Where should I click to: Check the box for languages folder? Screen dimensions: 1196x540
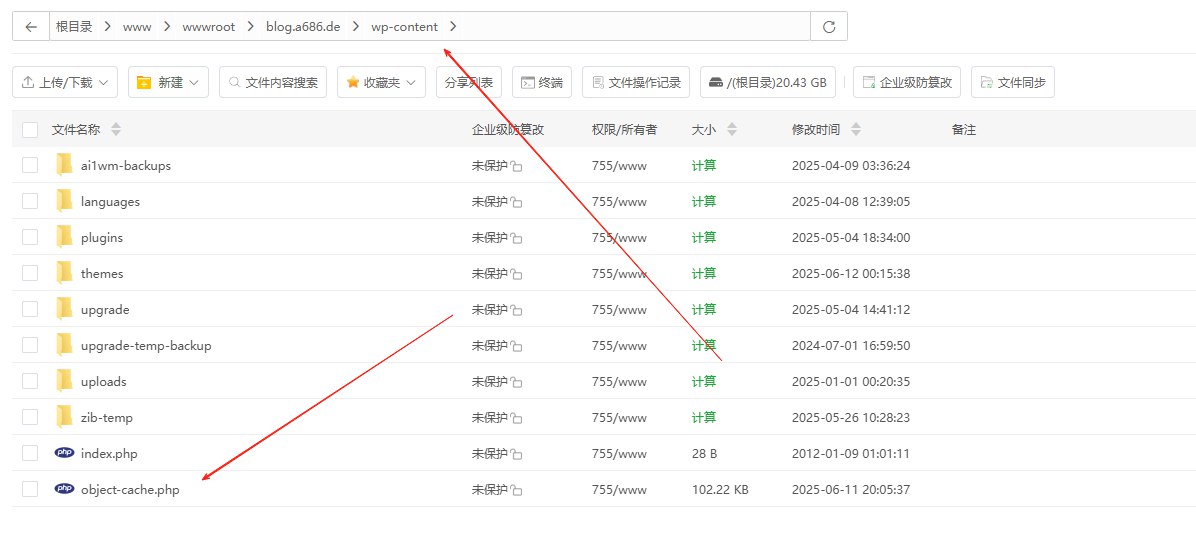coord(30,201)
